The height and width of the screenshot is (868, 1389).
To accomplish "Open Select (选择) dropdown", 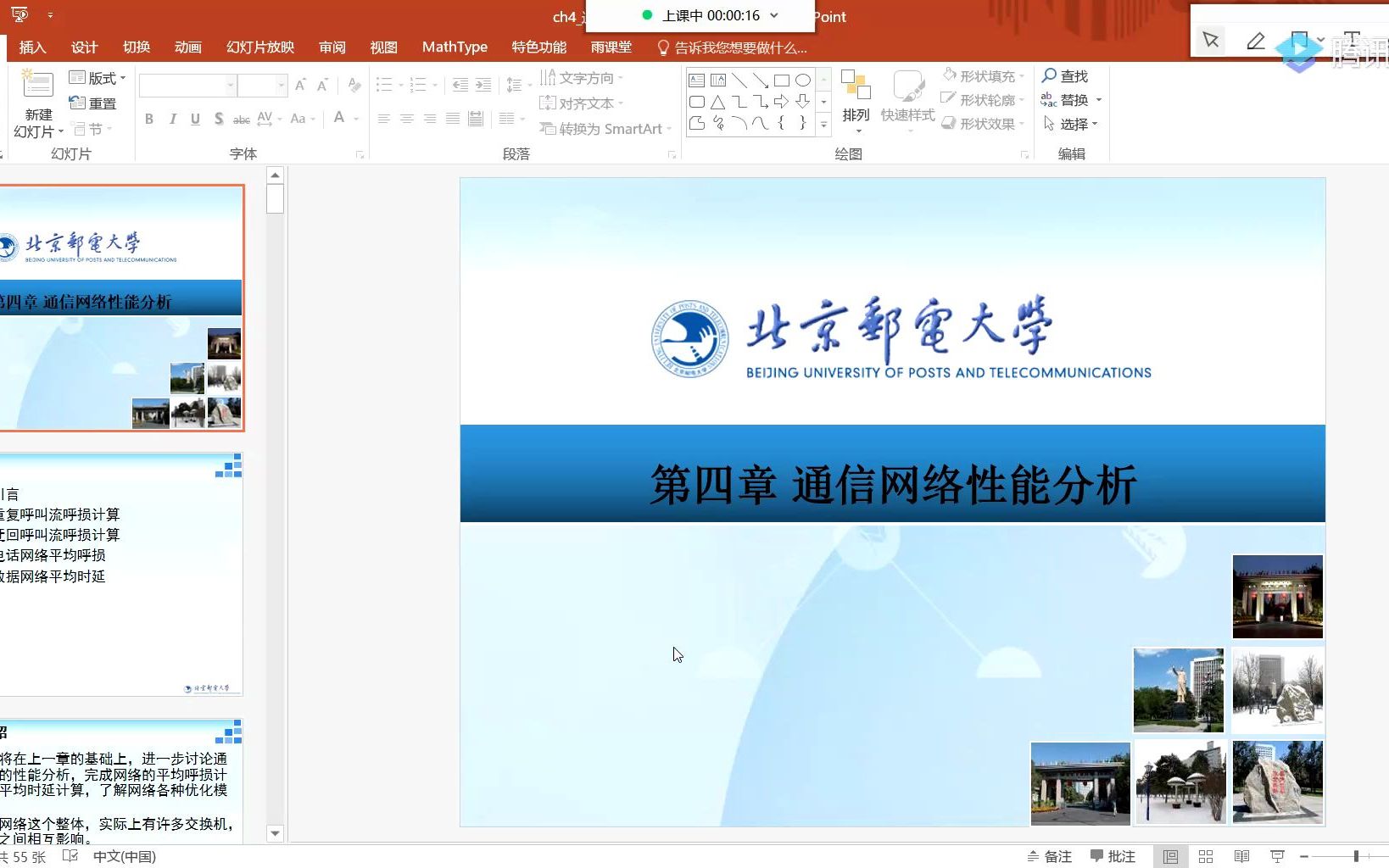I will coord(1070,124).
